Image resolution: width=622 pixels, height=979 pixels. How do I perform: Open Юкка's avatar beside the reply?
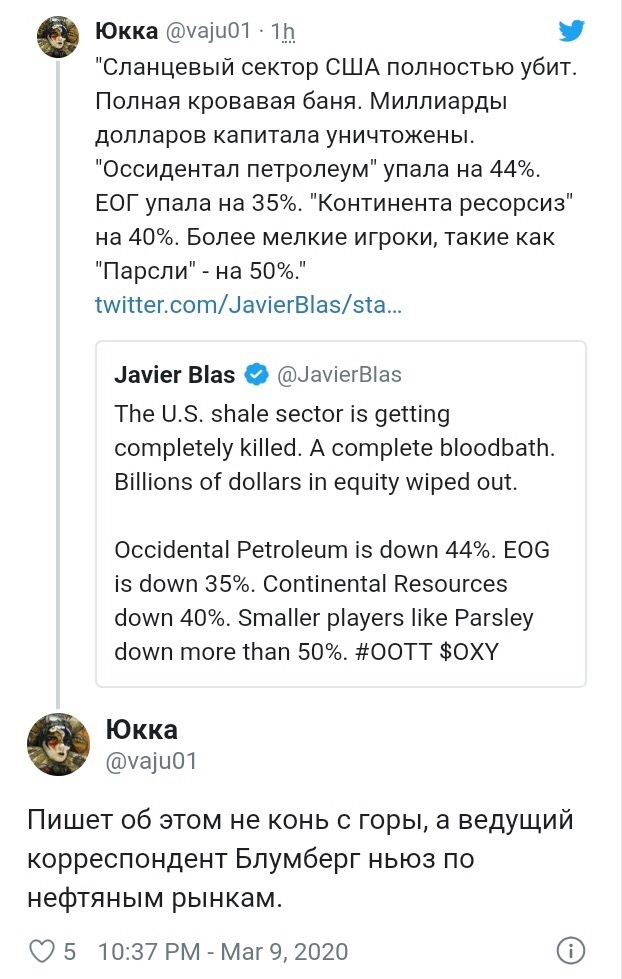(x=59, y=744)
